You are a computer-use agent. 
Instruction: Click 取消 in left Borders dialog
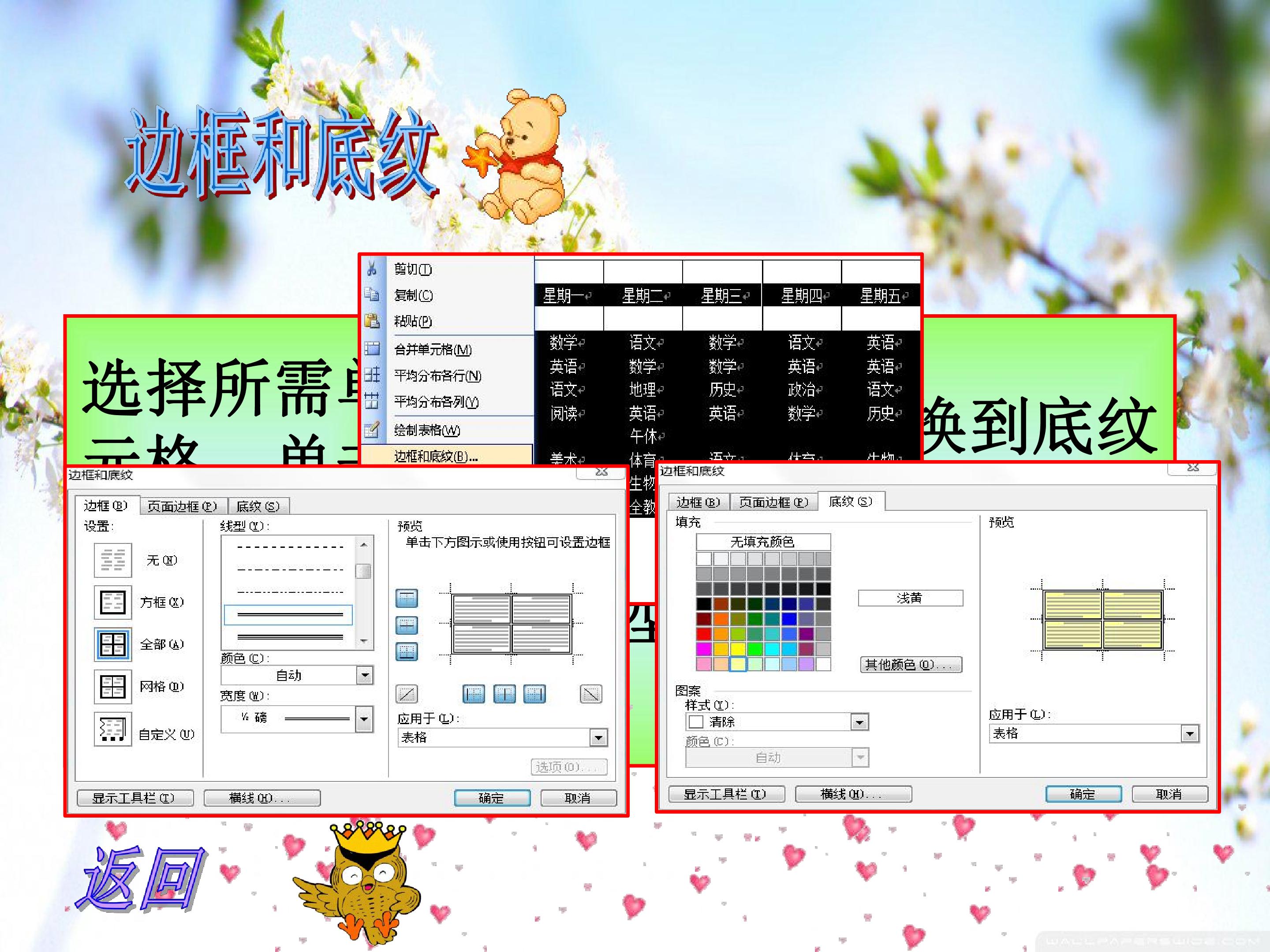click(x=578, y=798)
